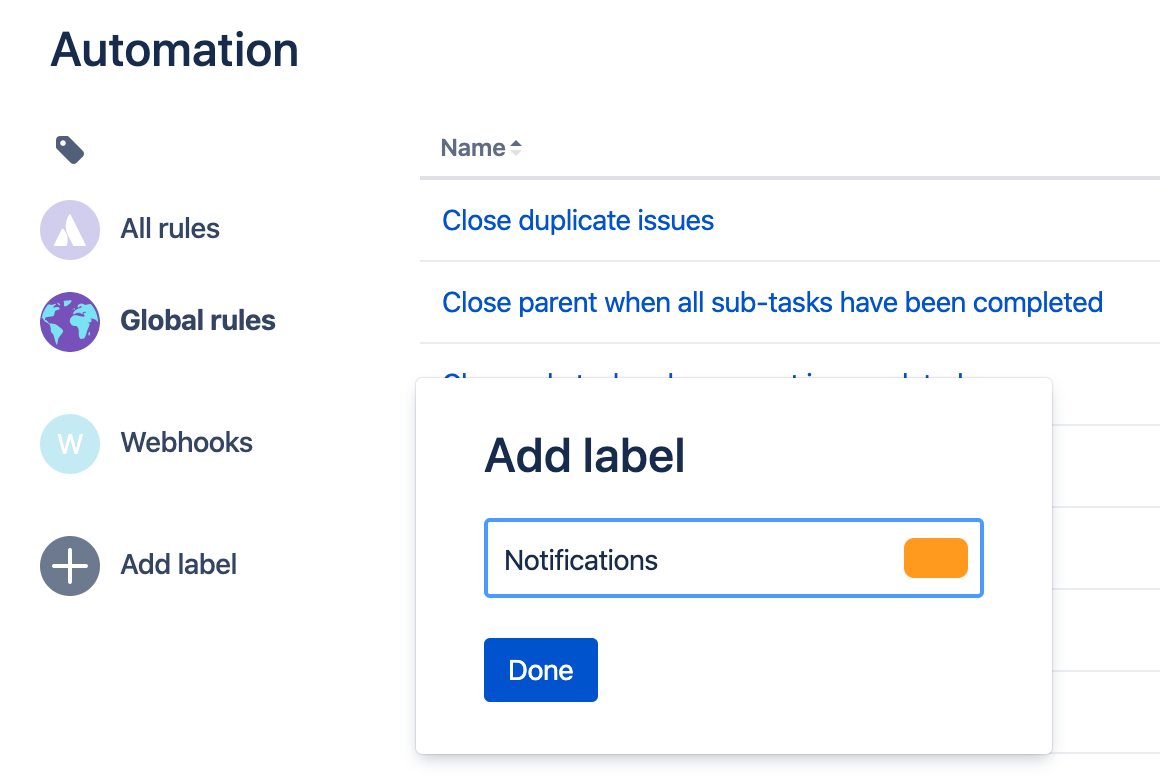
Task: Open the rule about closing parent sub-tasks
Action: point(772,302)
